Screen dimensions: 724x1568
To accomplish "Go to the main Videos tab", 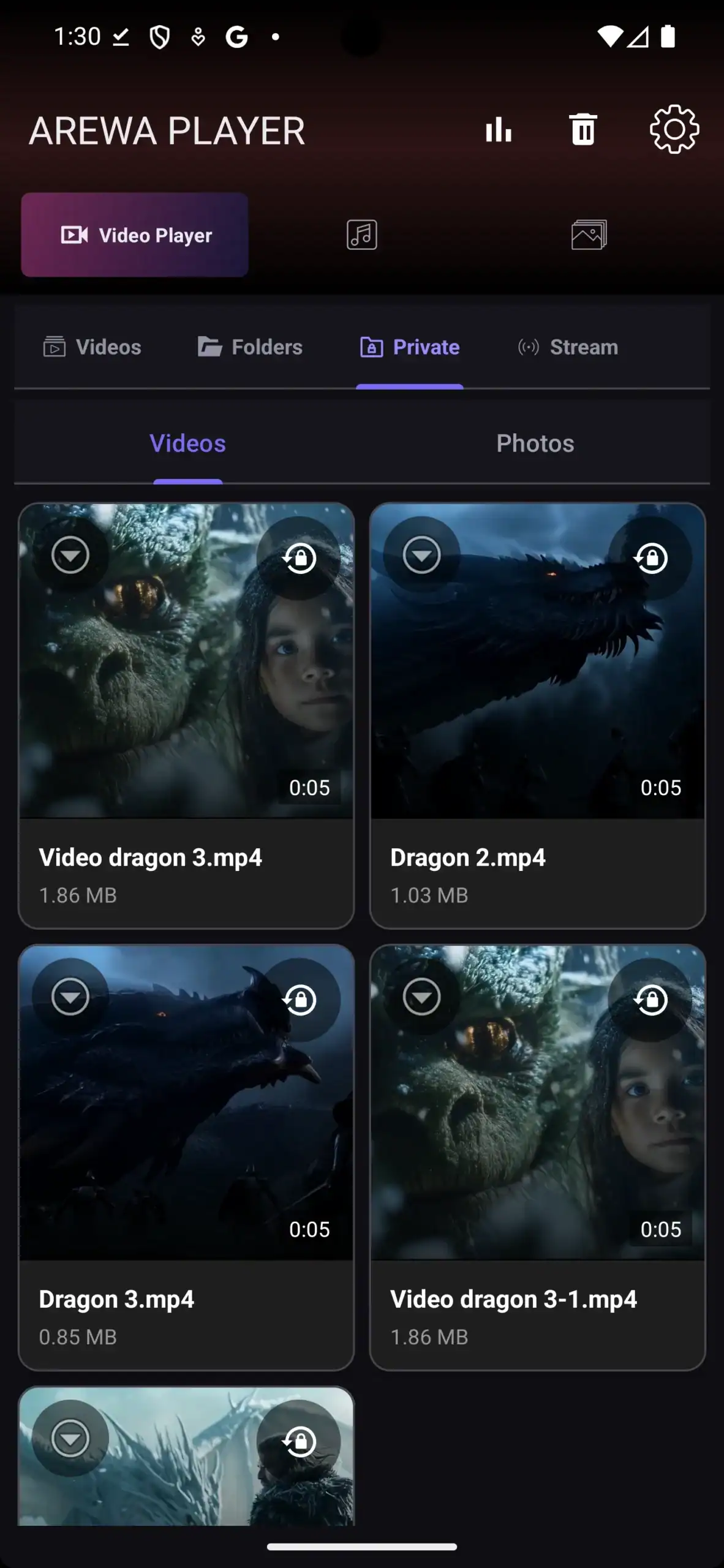I will [x=92, y=347].
